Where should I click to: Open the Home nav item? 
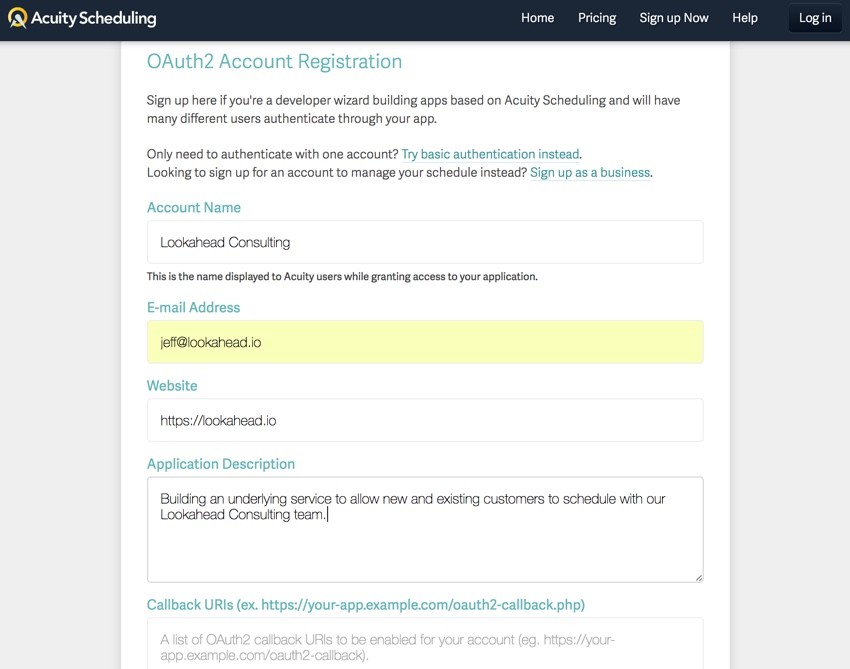pos(537,18)
